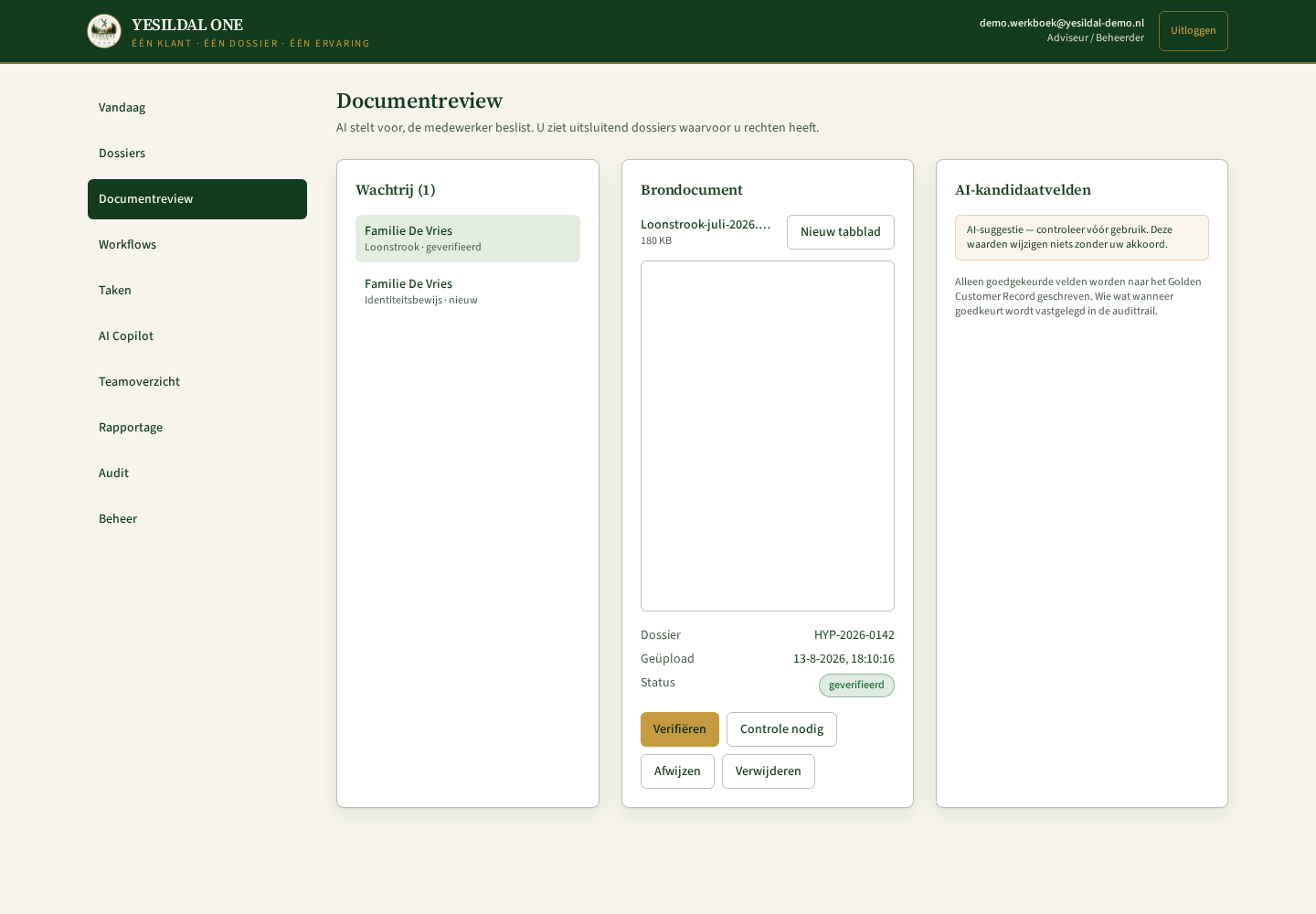This screenshot has height=914, width=1316.
Task: Open Workflows from the sidebar
Action: tap(197, 245)
